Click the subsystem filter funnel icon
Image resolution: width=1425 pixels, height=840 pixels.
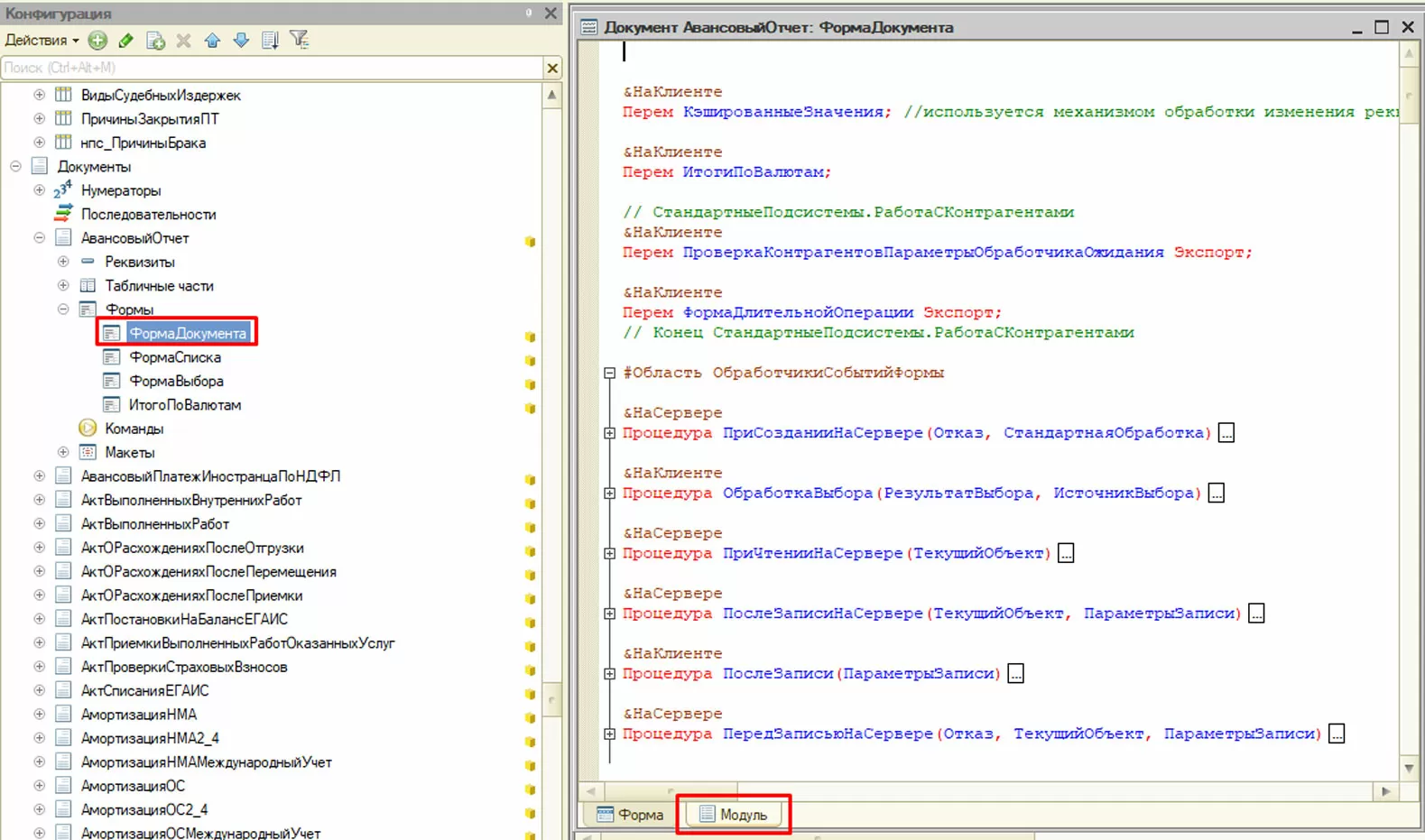tap(299, 40)
